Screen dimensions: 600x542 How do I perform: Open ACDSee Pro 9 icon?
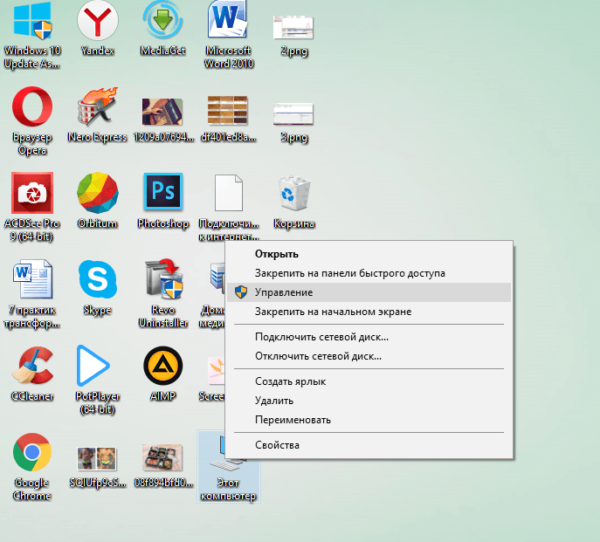[x=32, y=193]
